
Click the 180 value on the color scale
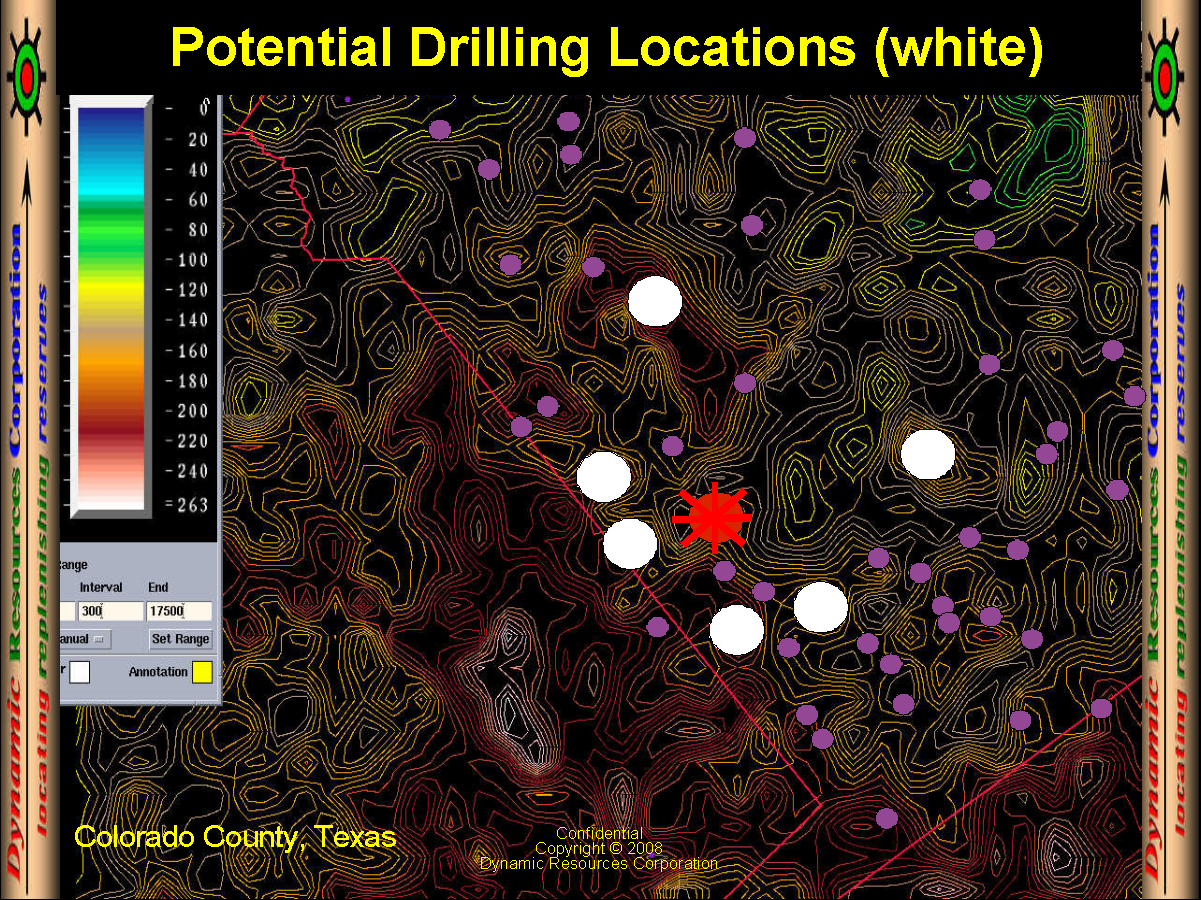(x=192, y=381)
